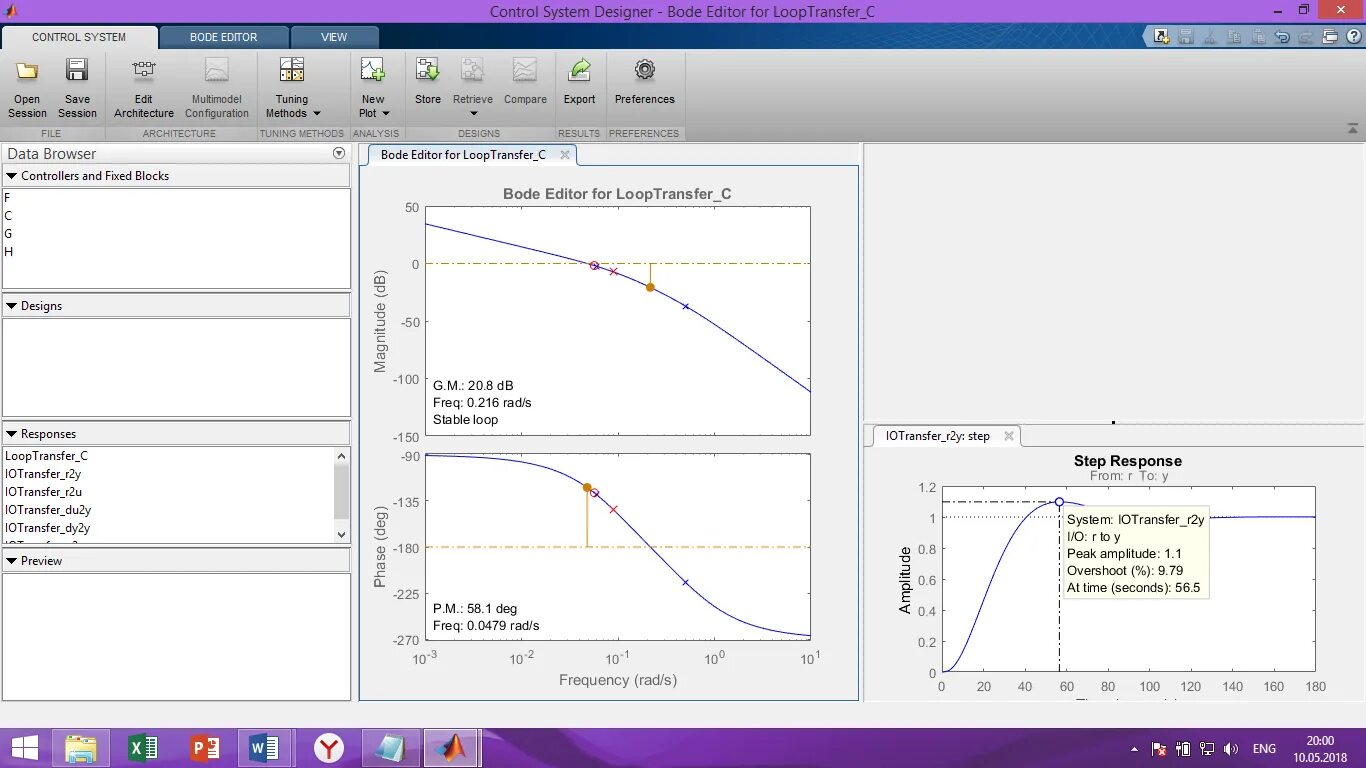Image resolution: width=1366 pixels, height=768 pixels.
Task: Open File Explorer from taskbar
Action: [x=82, y=748]
